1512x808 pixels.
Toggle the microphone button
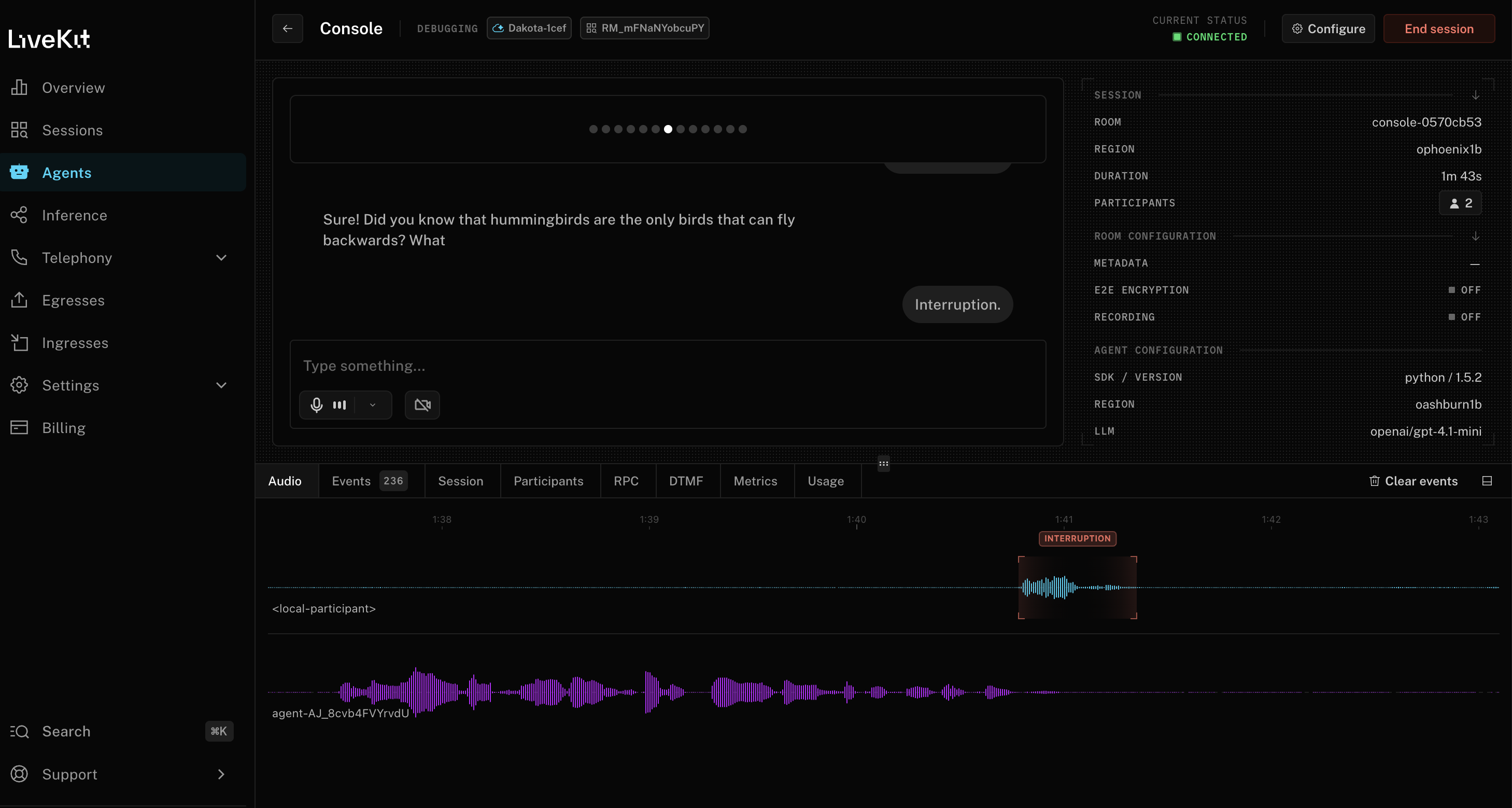click(x=317, y=405)
